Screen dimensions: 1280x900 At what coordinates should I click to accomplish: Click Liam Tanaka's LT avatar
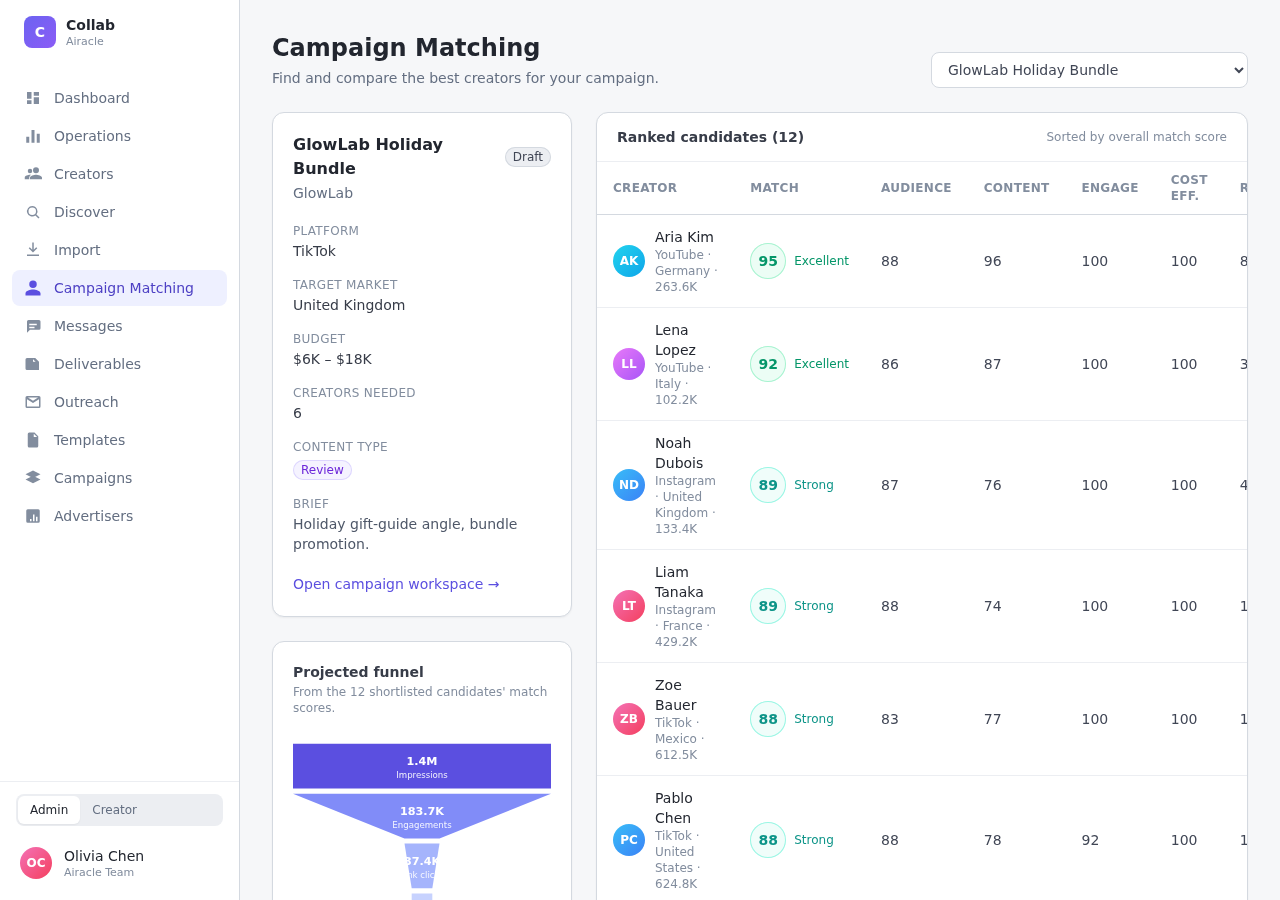tap(629, 606)
